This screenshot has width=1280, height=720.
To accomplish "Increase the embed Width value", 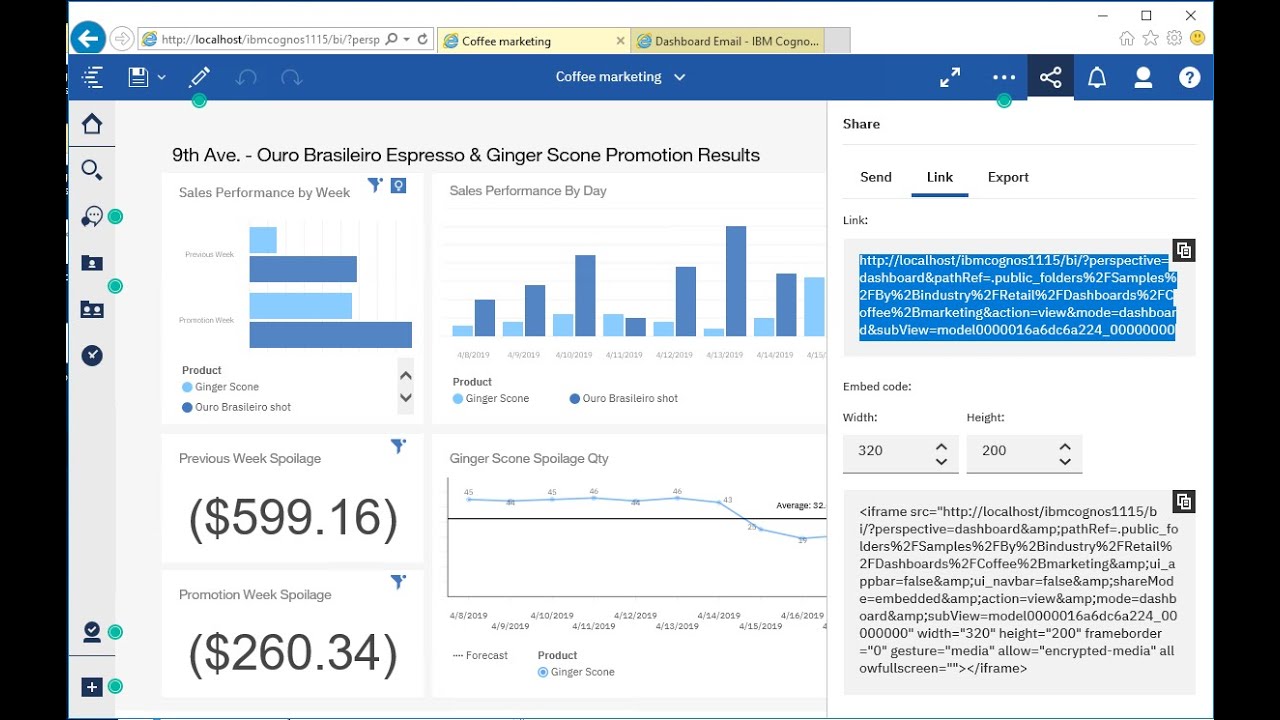I will pyautogui.click(x=941, y=446).
